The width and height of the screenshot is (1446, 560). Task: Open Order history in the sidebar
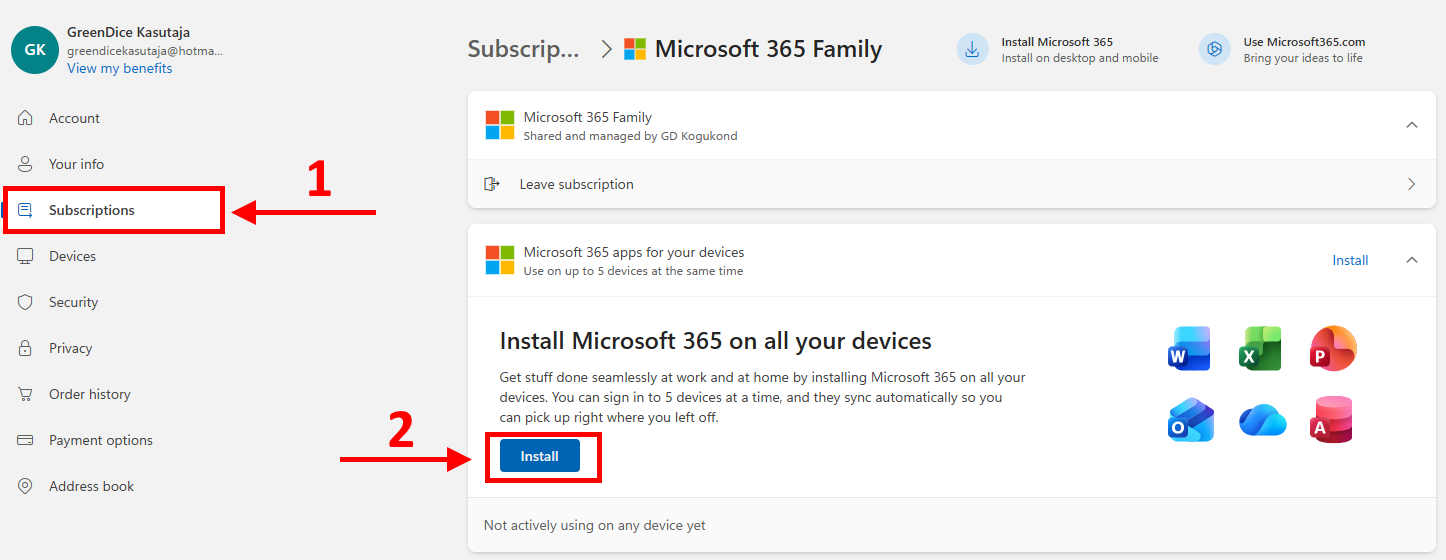[x=89, y=394]
